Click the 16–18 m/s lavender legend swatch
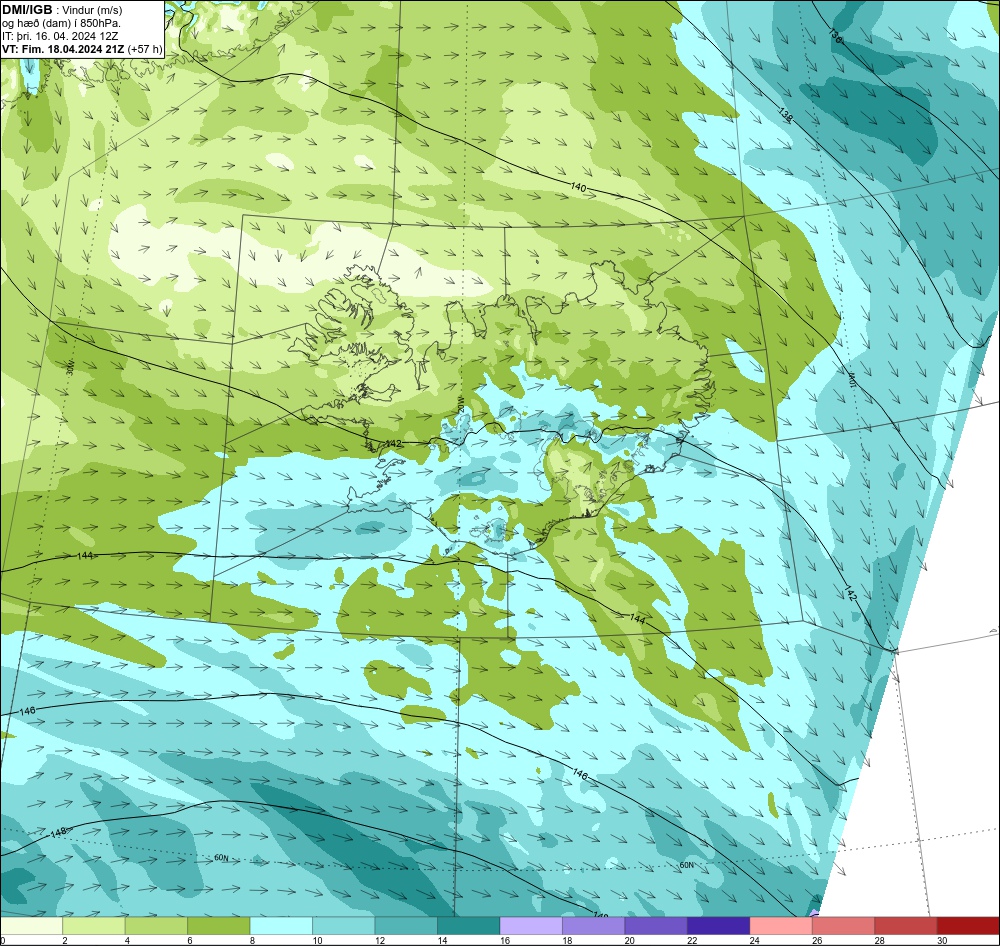Screen dimensions: 1000x946 pyautogui.click(x=531, y=926)
